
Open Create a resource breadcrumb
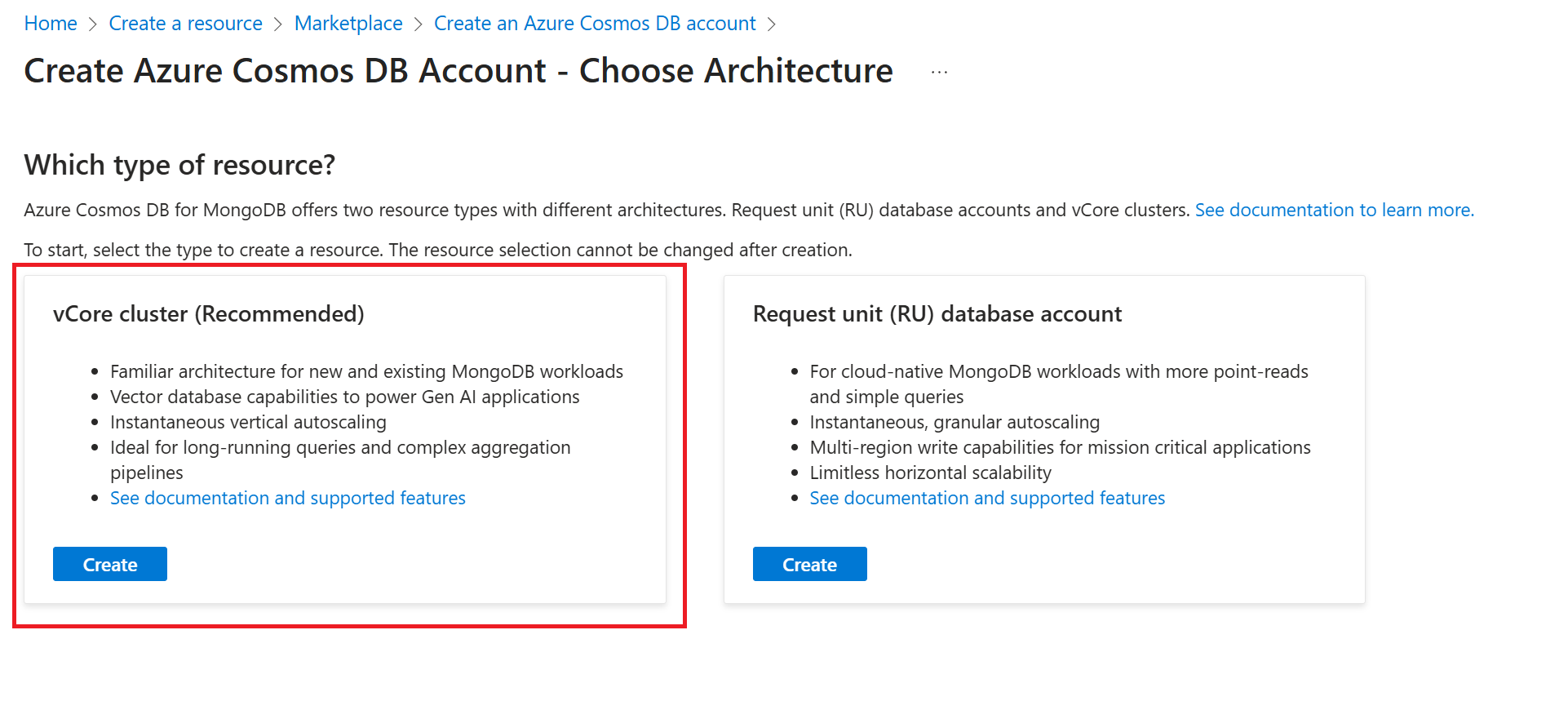(x=185, y=24)
